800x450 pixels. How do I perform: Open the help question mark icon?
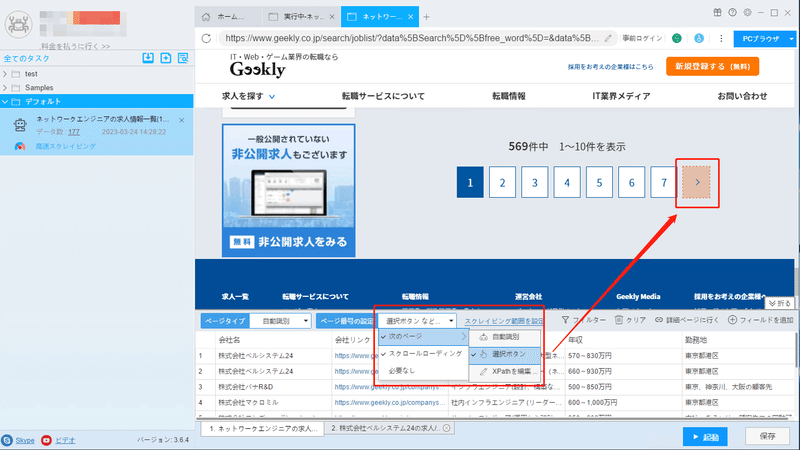click(733, 12)
